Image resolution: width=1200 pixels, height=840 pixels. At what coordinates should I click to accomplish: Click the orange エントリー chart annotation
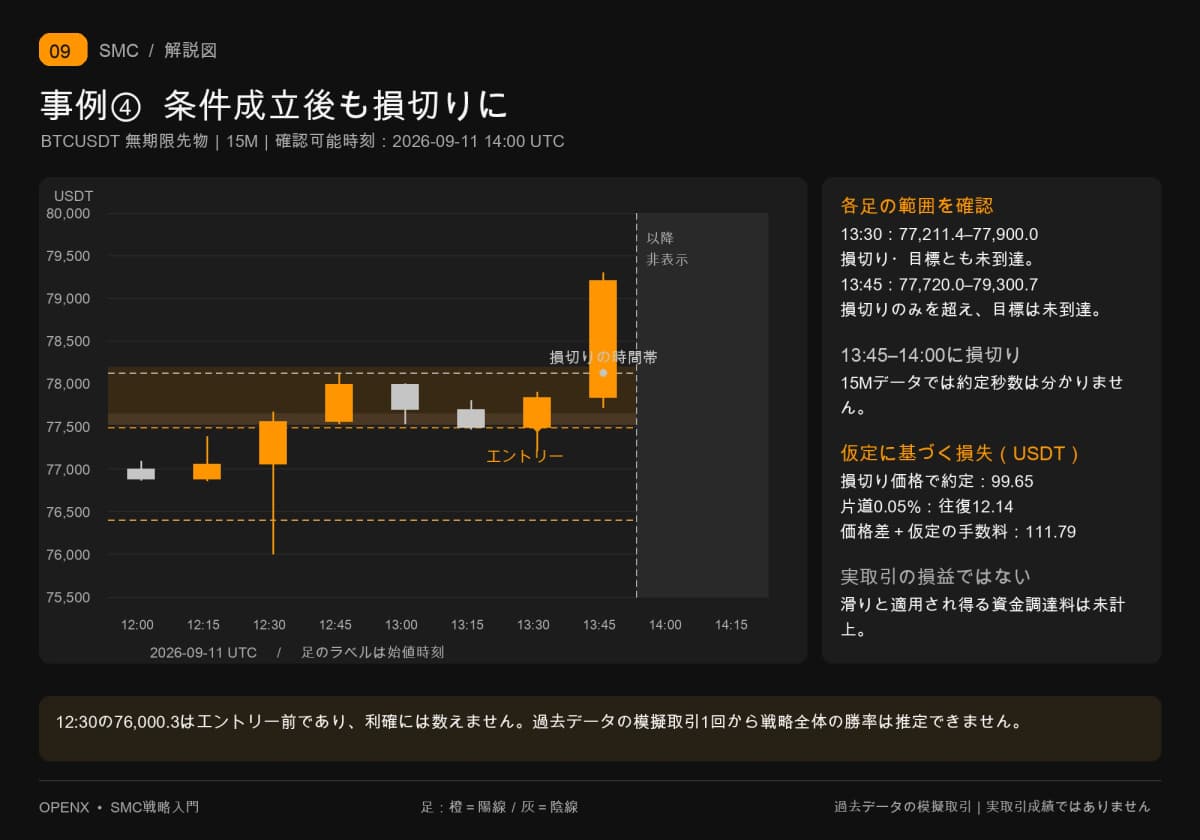[x=525, y=456]
